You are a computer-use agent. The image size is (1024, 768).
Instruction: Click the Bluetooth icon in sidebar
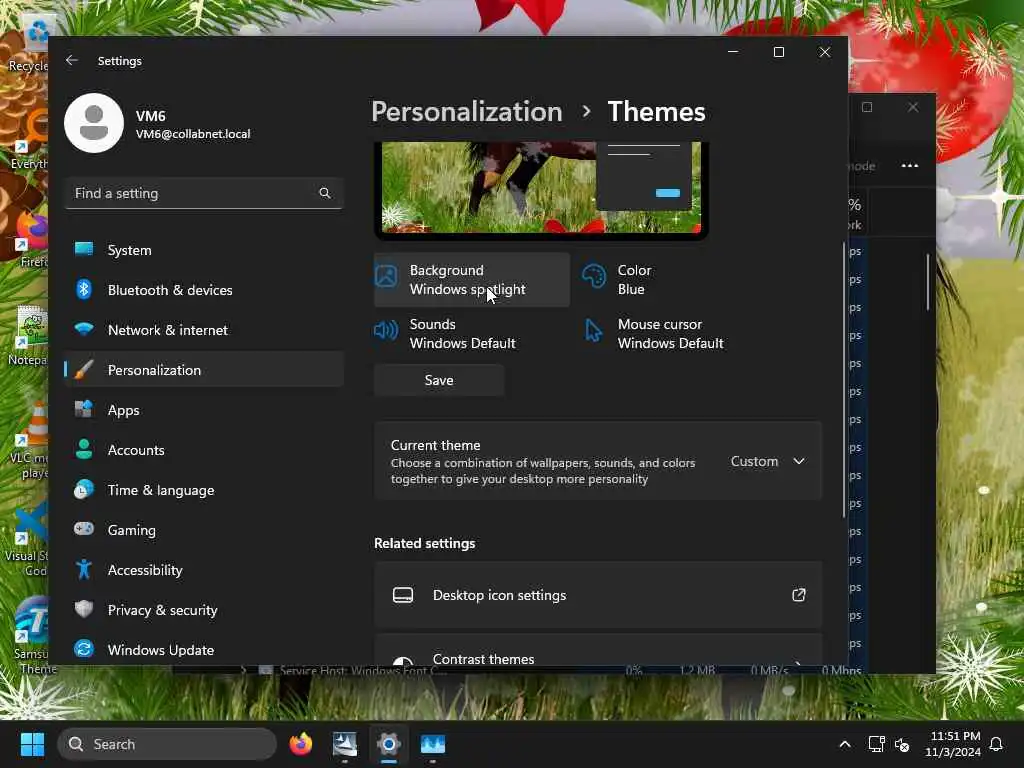click(x=84, y=289)
